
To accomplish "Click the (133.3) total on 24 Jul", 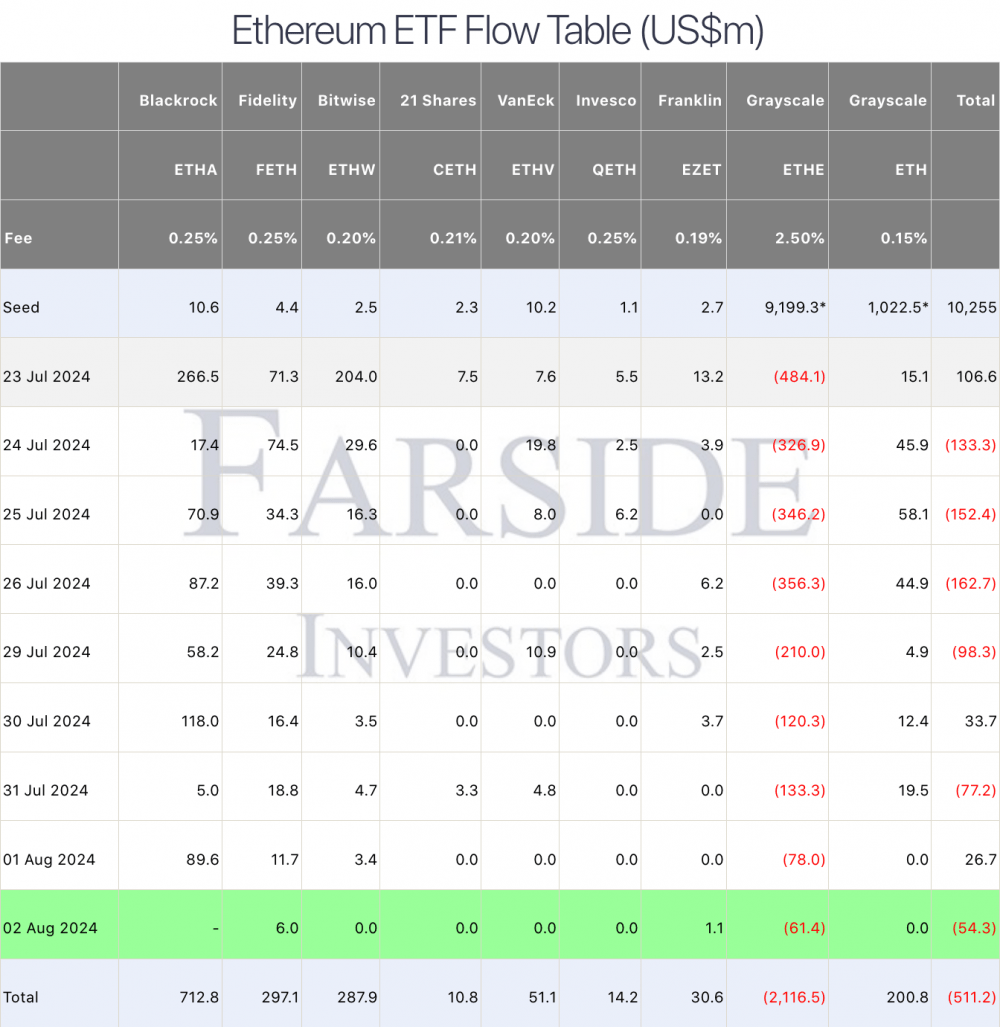I will point(971,445).
